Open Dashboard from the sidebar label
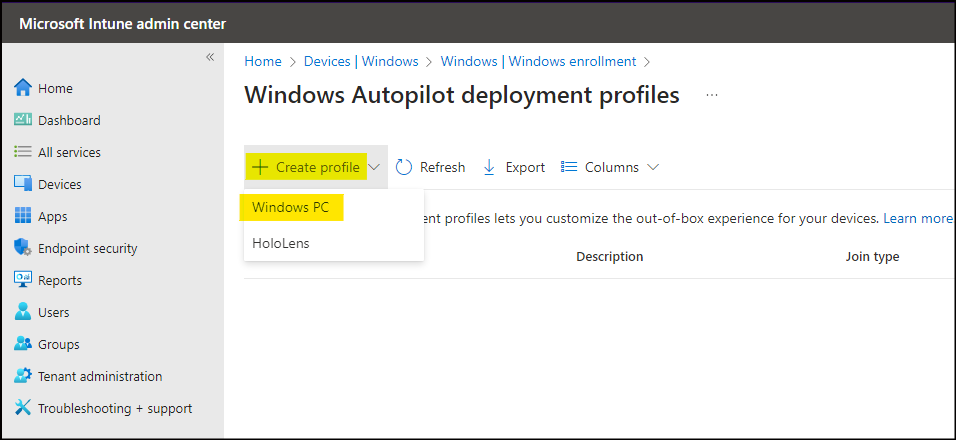 (69, 120)
